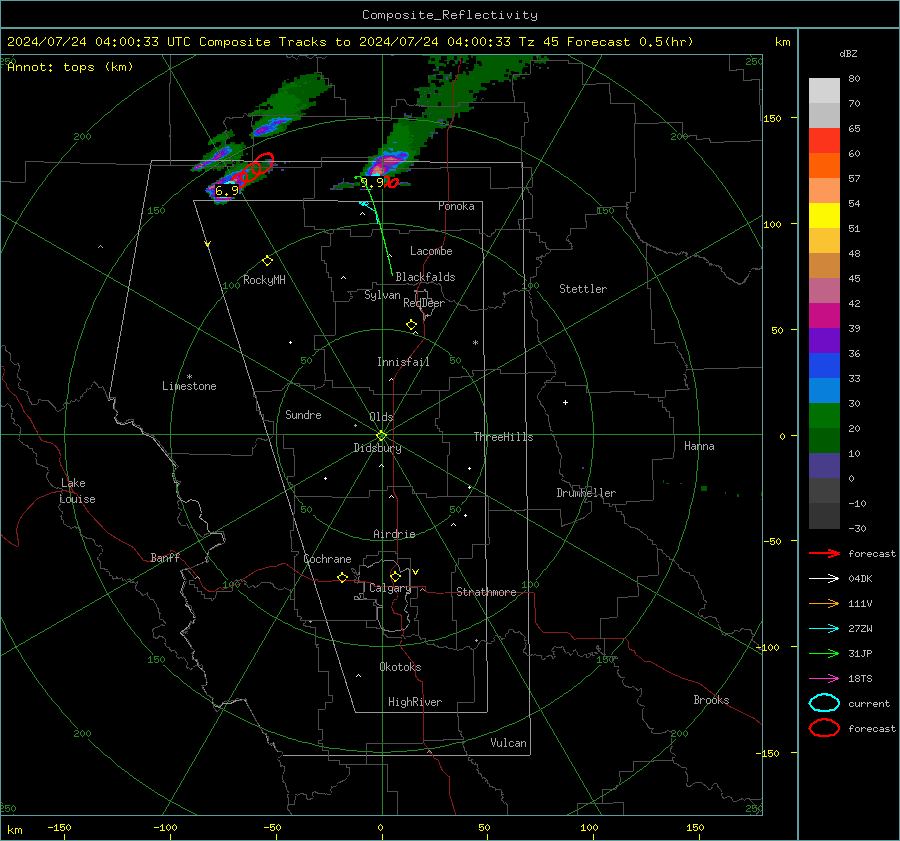The height and width of the screenshot is (841, 900).
Task: Click the Blackfalds town label
Action: (x=425, y=277)
